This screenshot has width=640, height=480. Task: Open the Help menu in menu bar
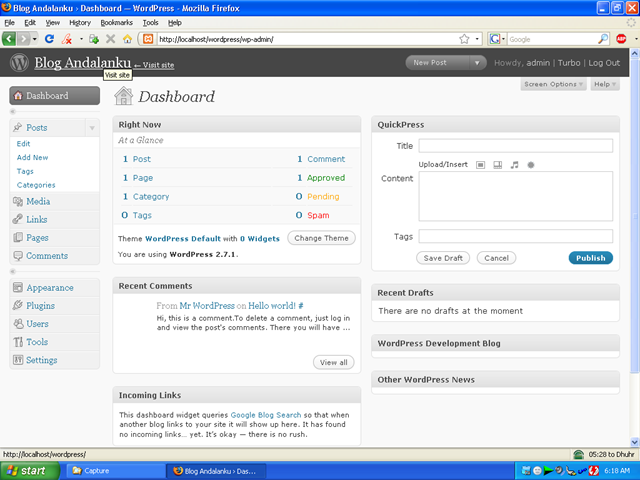[175, 22]
